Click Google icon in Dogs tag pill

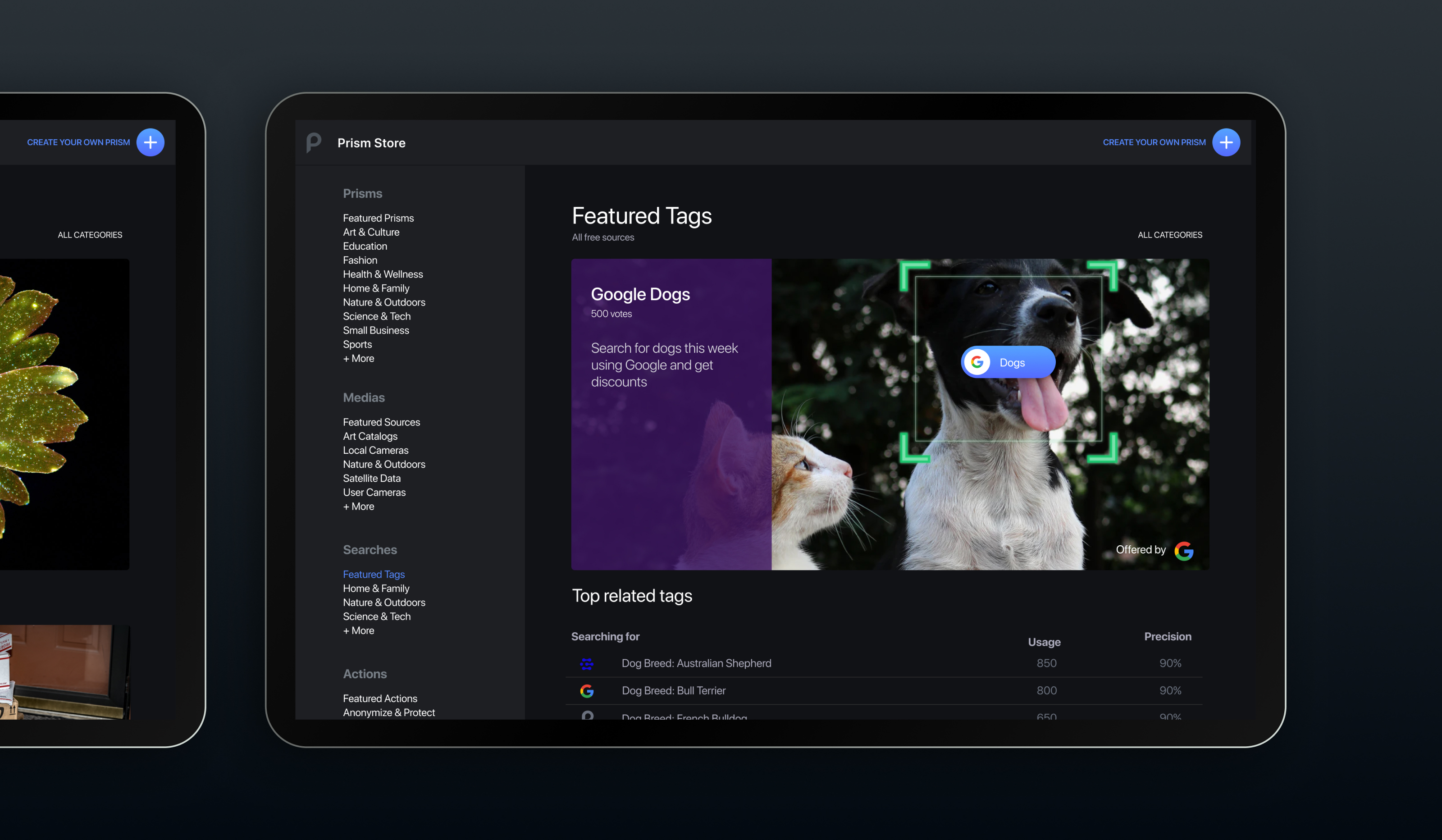click(x=977, y=362)
